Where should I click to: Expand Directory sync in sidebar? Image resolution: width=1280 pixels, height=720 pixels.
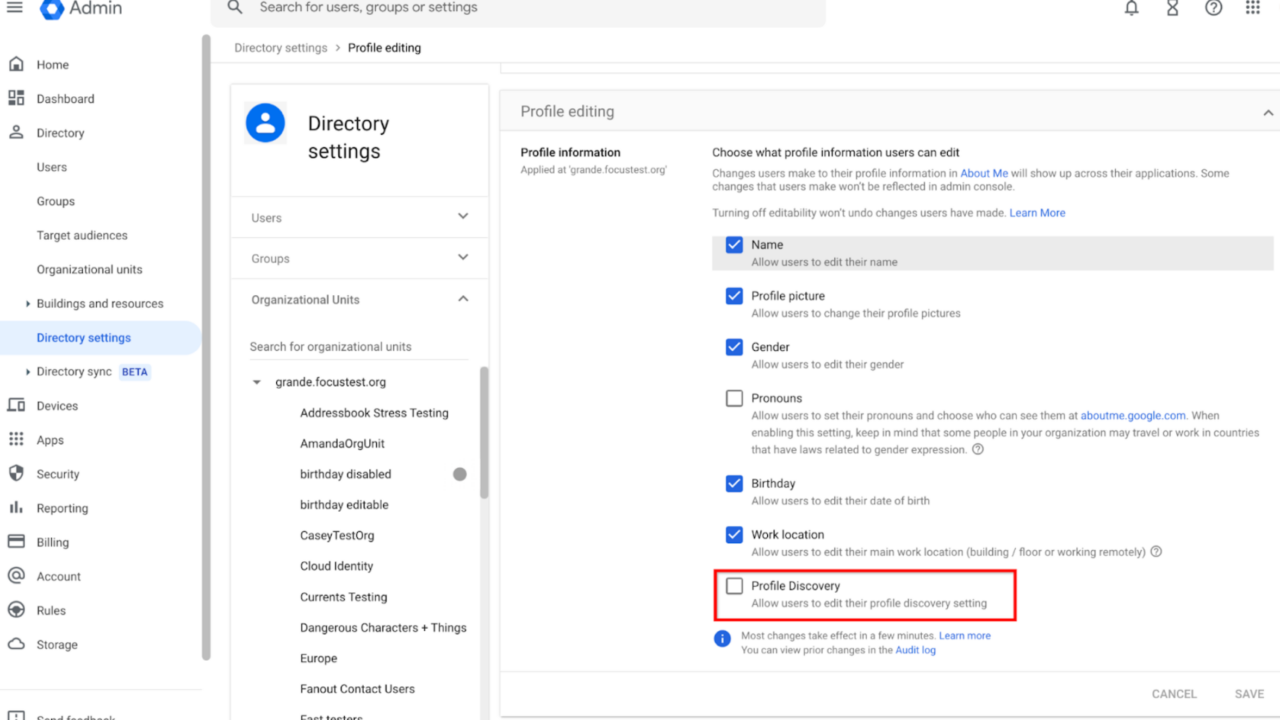point(27,371)
